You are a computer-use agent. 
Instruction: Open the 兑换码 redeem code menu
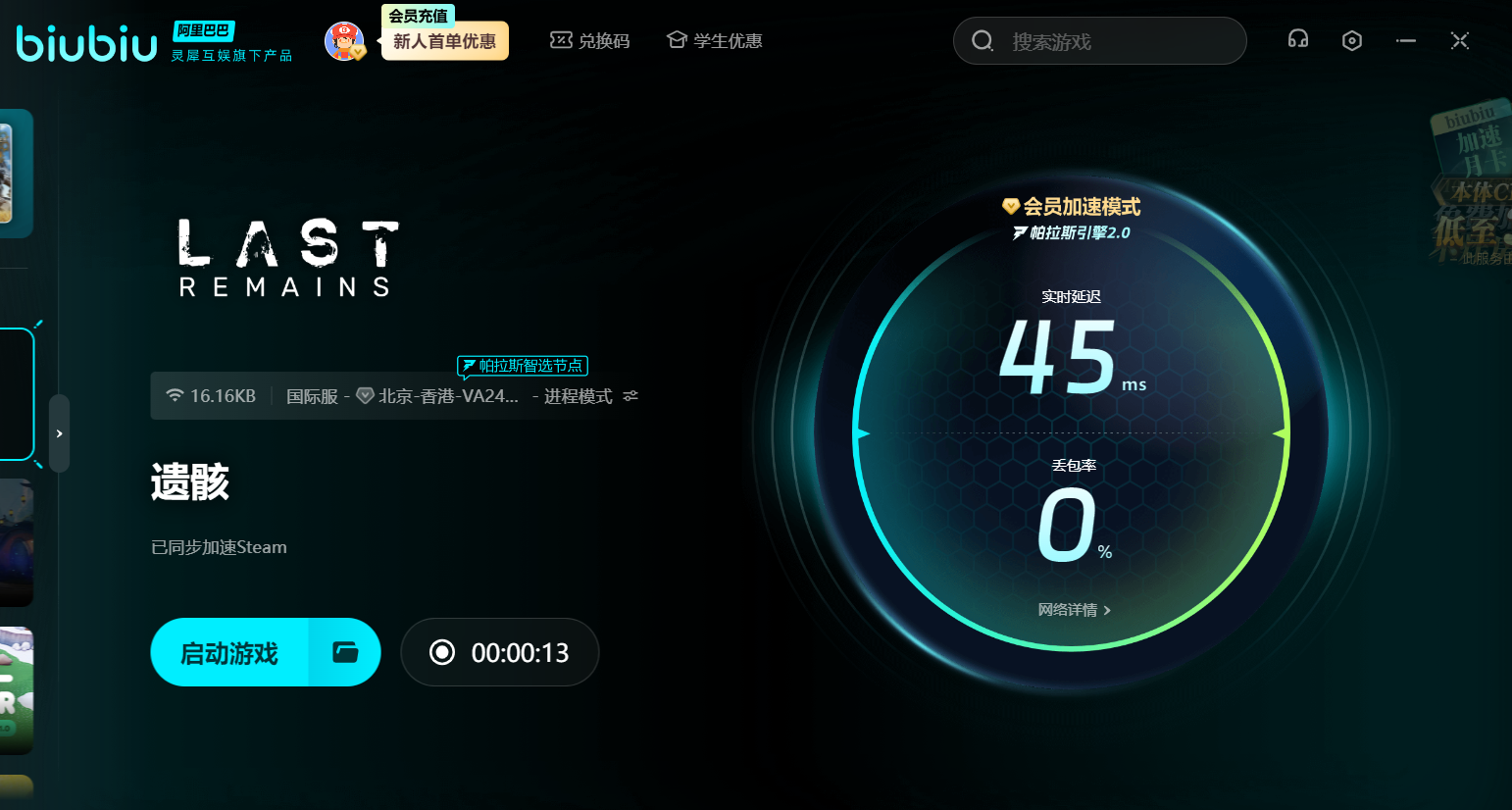point(590,40)
